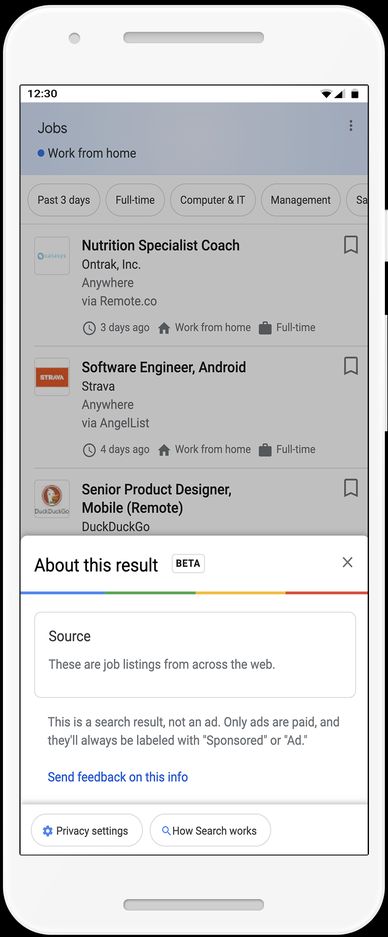Click the Strava company logo
Viewport: 388px width, 937px height.
coord(52,377)
